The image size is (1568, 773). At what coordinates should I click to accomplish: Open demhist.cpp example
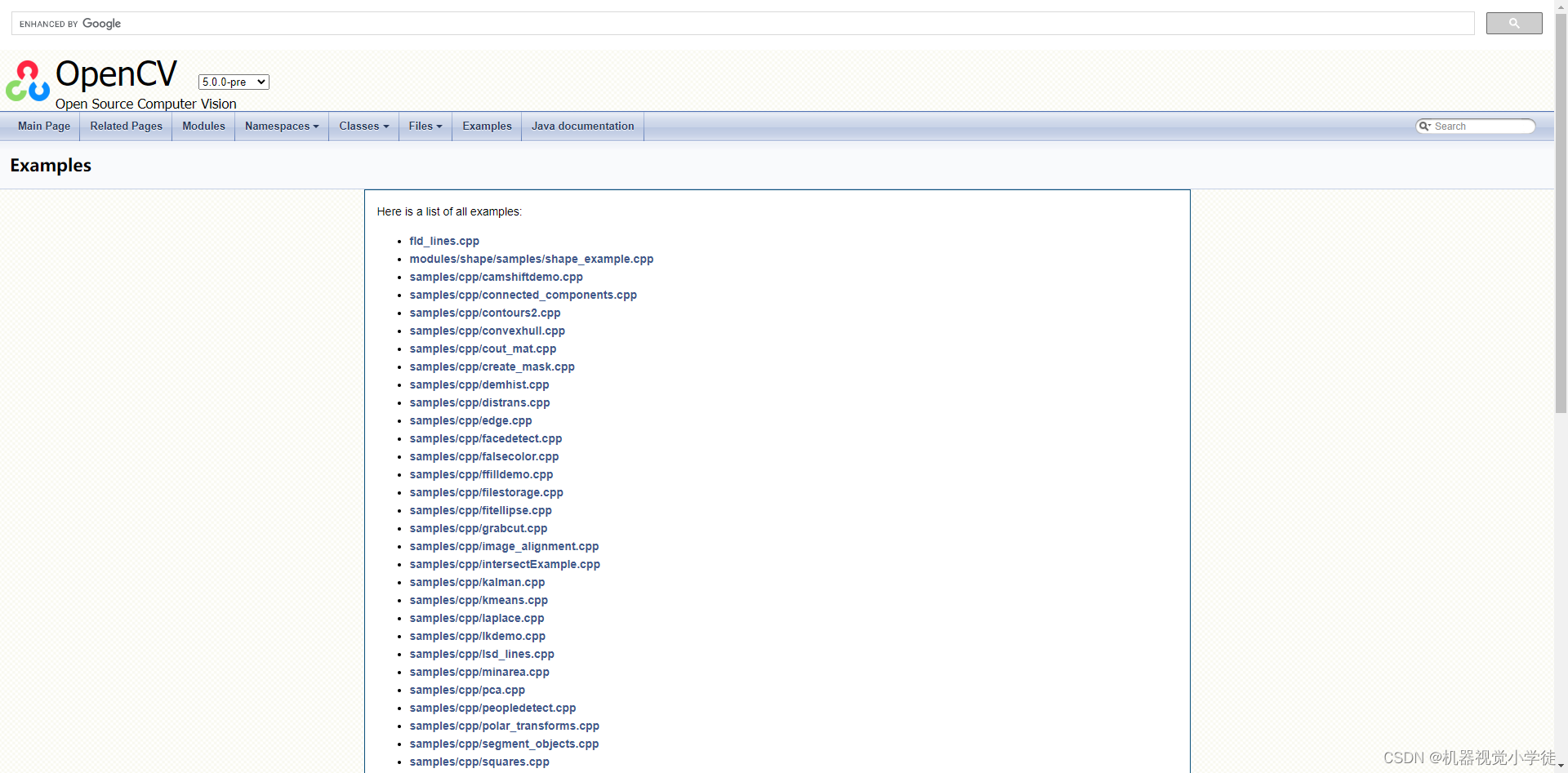tap(479, 384)
